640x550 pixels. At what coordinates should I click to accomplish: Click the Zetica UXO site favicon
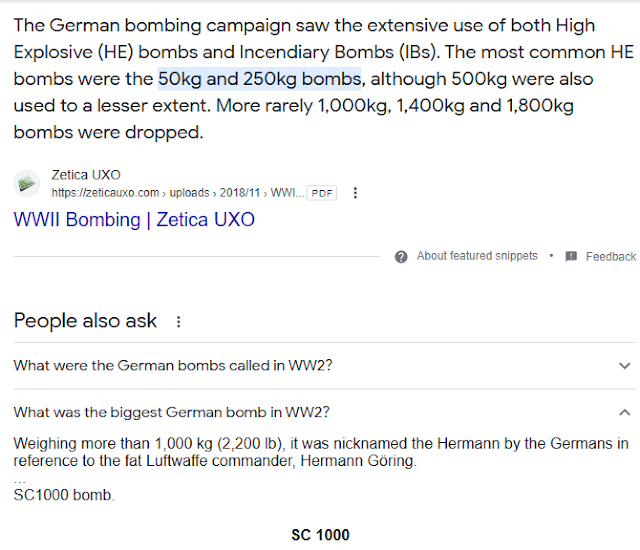coord(26,183)
